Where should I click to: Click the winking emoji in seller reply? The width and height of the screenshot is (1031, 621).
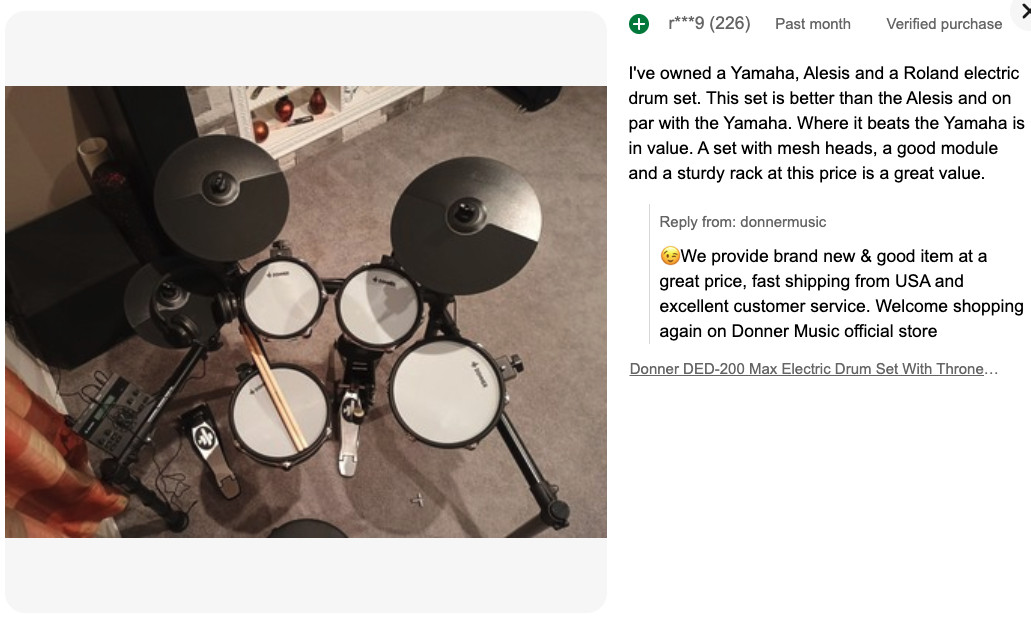(670, 256)
